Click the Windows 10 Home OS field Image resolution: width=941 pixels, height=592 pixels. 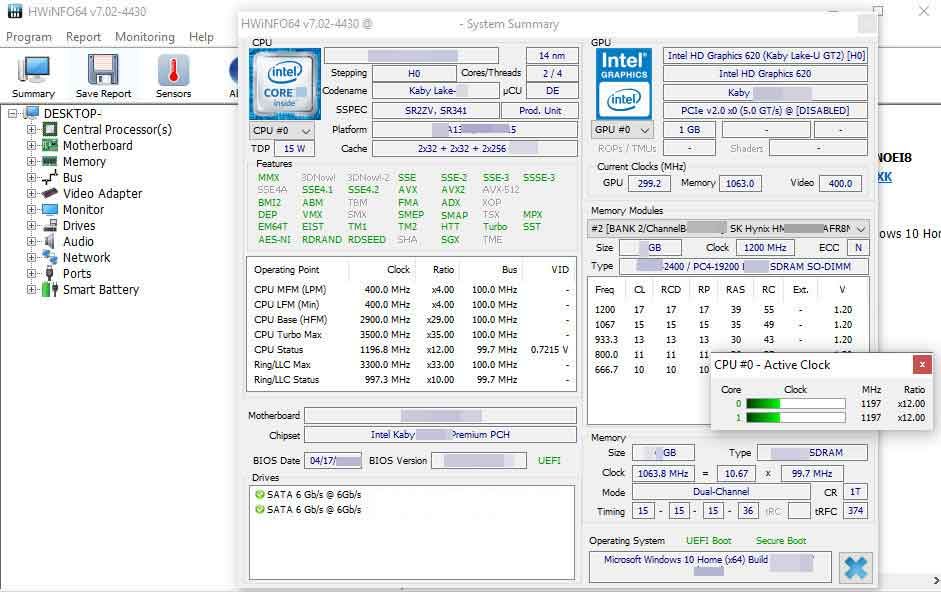click(x=710, y=566)
